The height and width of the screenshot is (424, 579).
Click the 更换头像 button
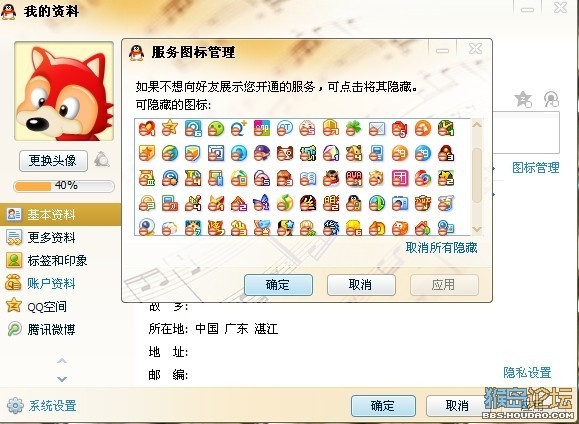click(53, 161)
